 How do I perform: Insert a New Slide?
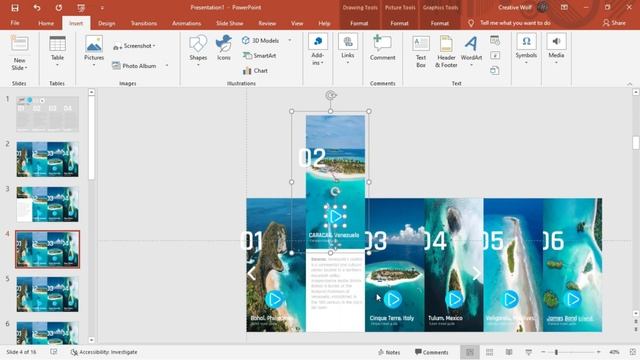[x=19, y=53]
